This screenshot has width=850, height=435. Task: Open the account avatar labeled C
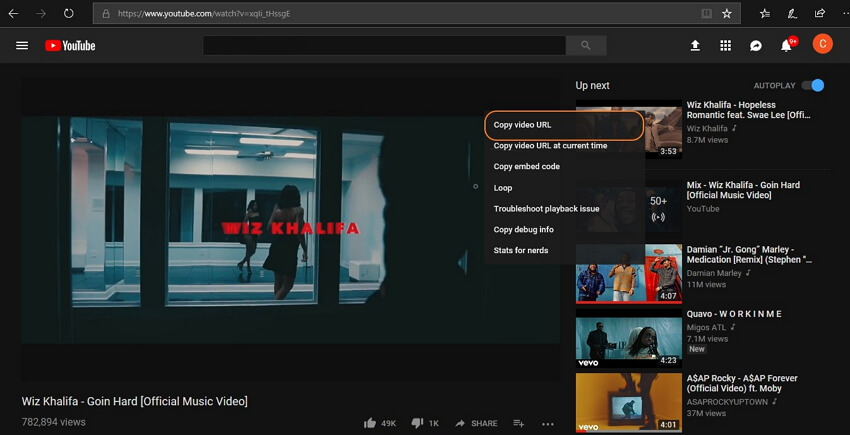pyautogui.click(x=822, y=44)
